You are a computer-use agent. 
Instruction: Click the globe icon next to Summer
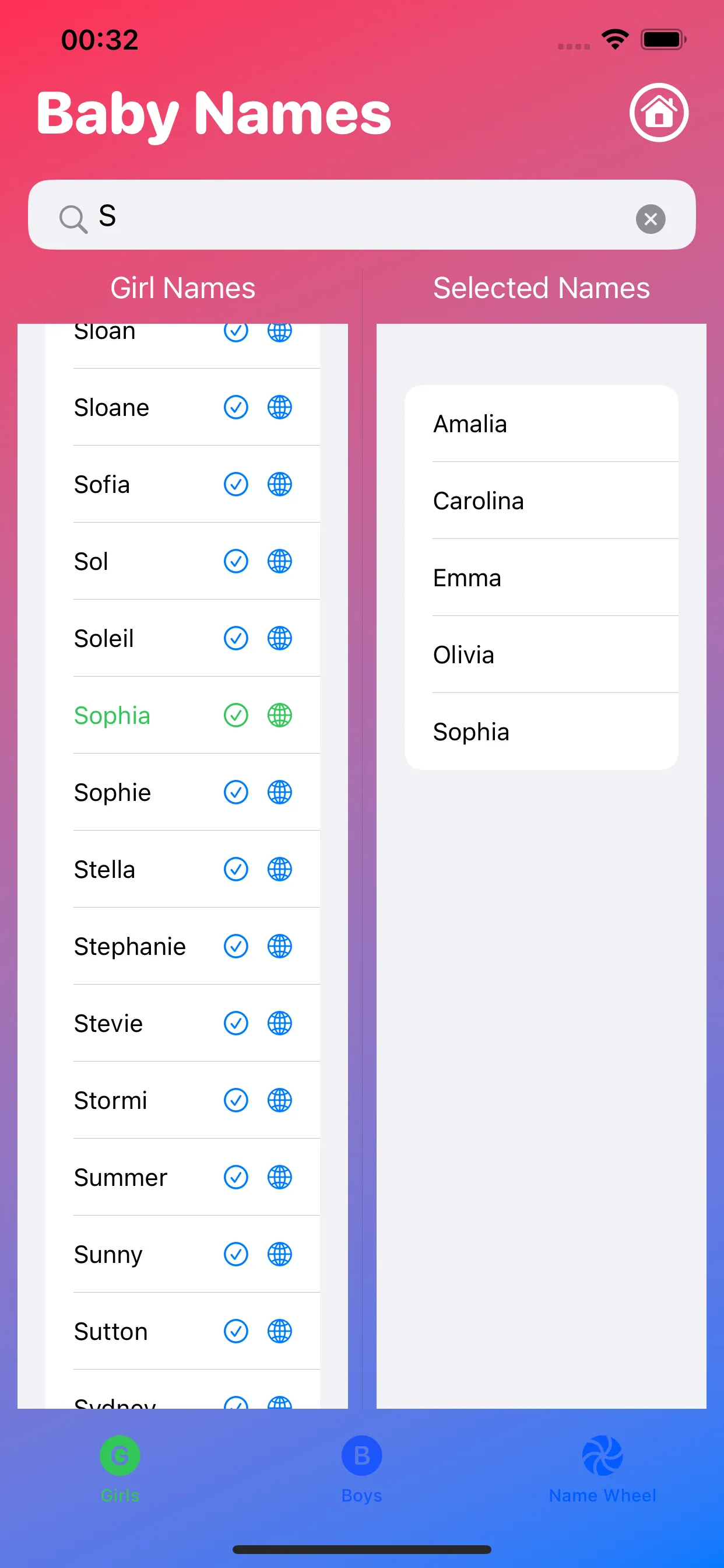(x=279, y=1177)
